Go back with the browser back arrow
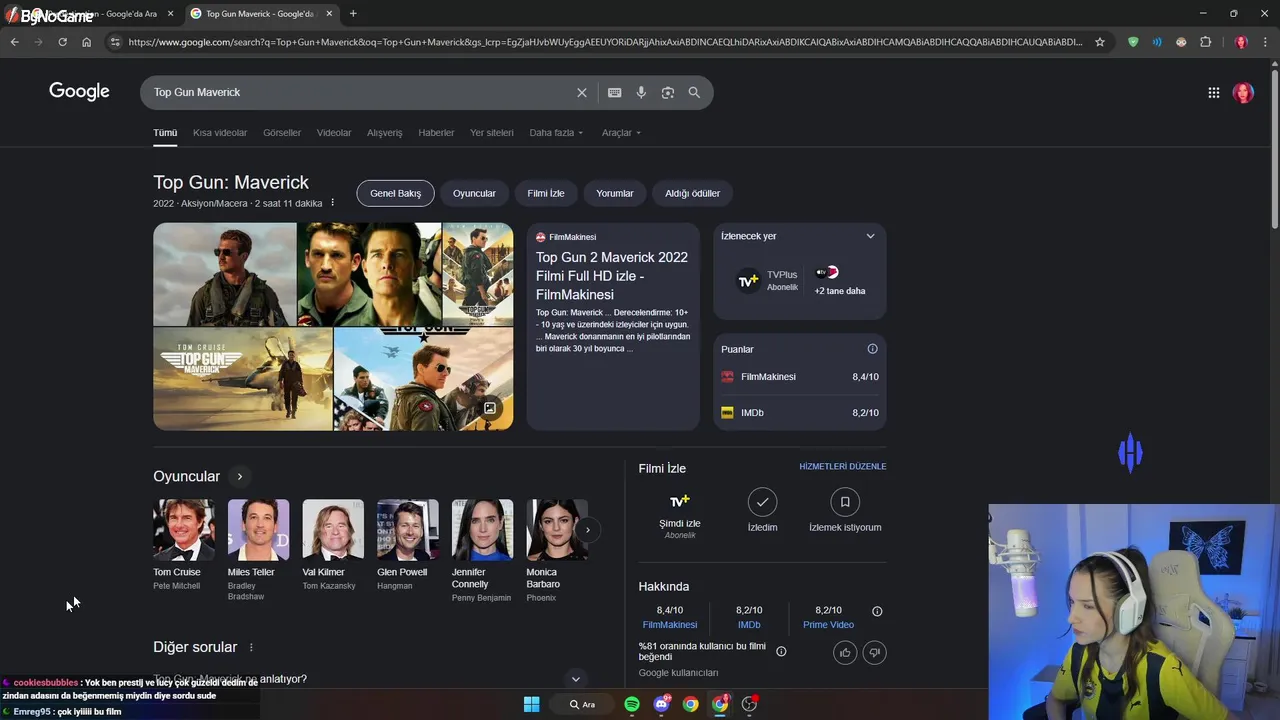 point(14,42)
